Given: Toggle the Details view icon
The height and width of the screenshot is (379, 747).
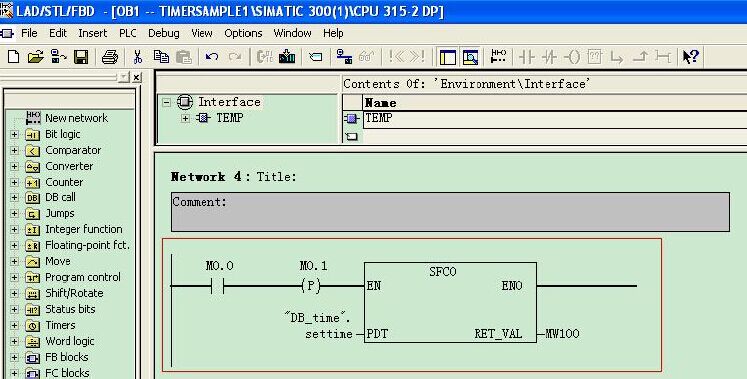Looking at the screenshot, I should (x=470, y=58).
